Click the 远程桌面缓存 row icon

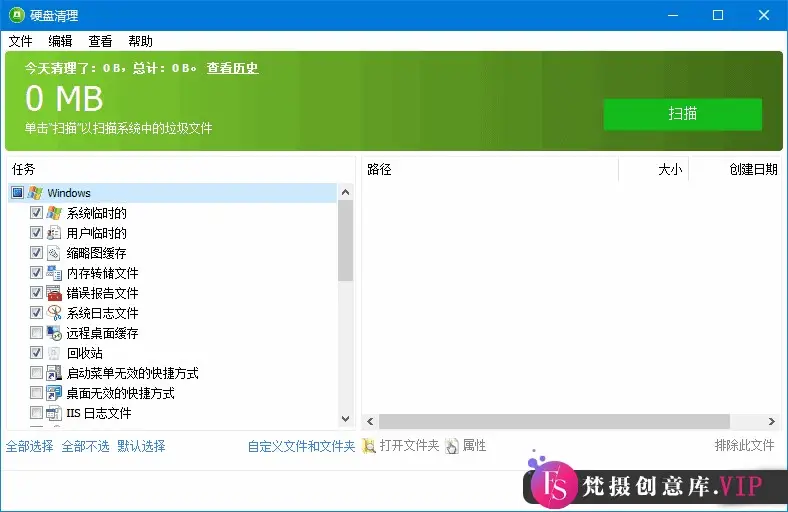pyautogui.click(x=54, y=333)
